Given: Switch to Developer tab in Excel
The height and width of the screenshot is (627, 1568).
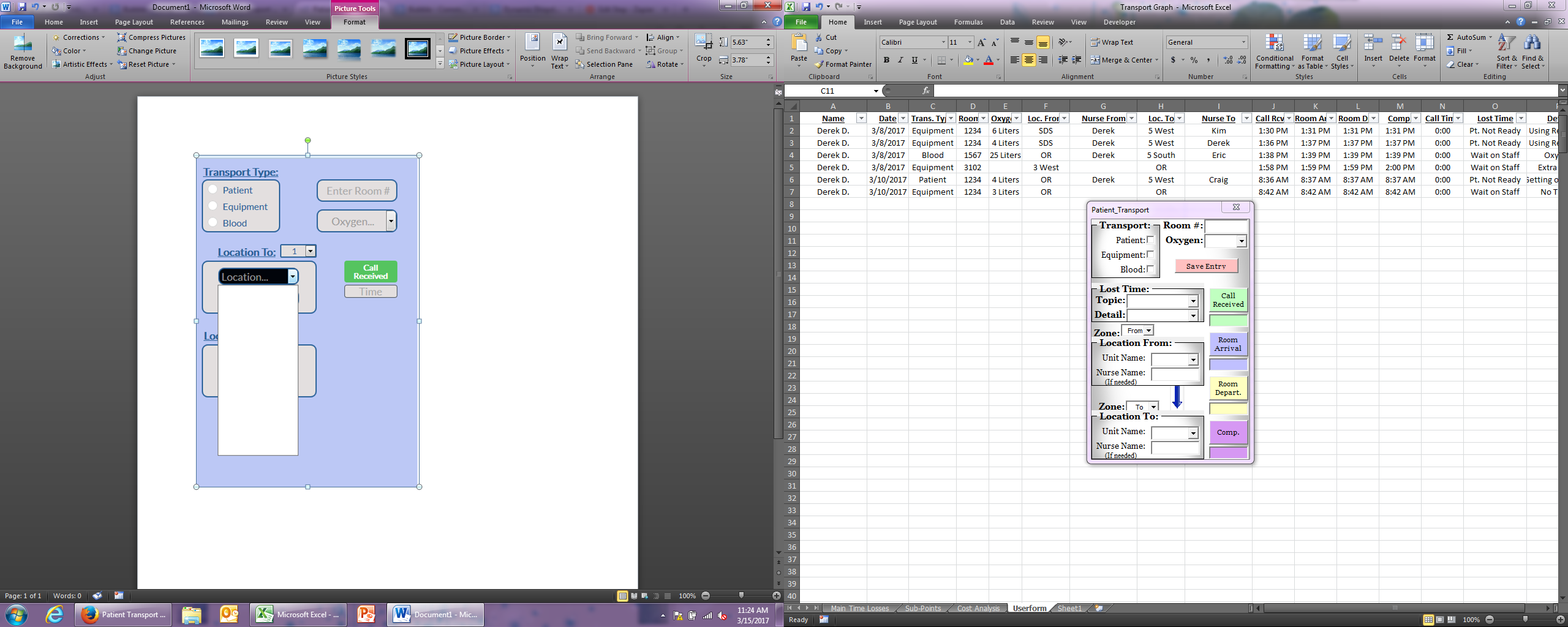Looking at the screenshot, I should [1119, 22].
